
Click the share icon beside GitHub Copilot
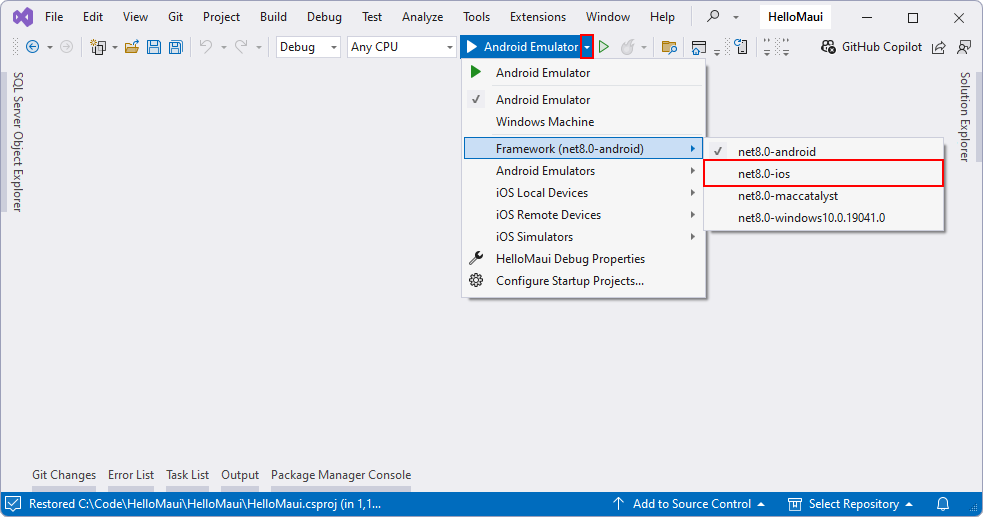[938, 47]
